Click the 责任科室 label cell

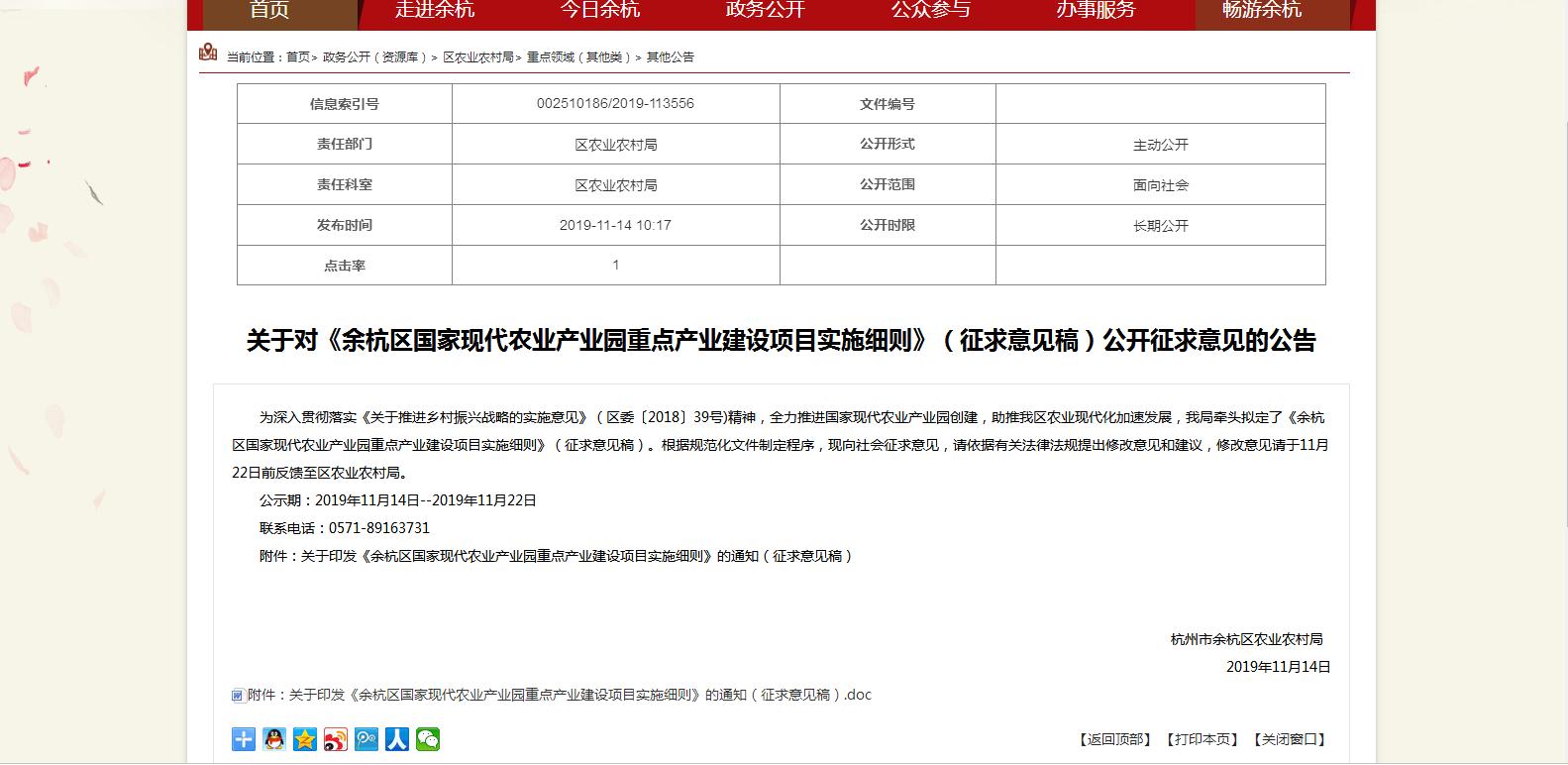pos(345,184)
